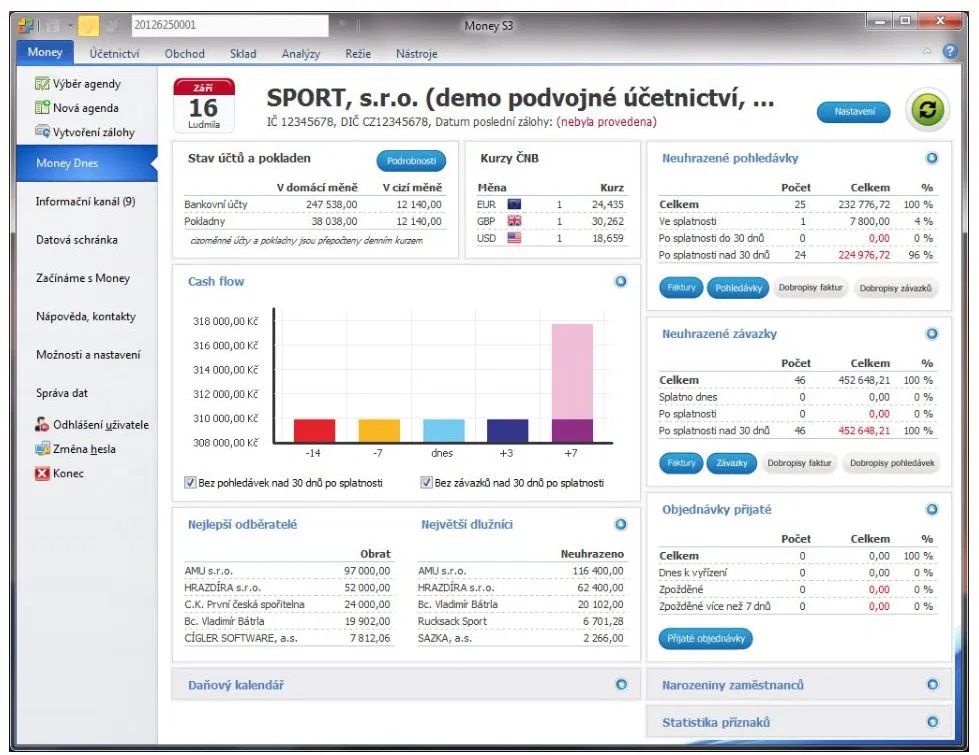Open the Přijaté objednávky button
Viewport: 979px width, 755px height.
pos(706,639)
